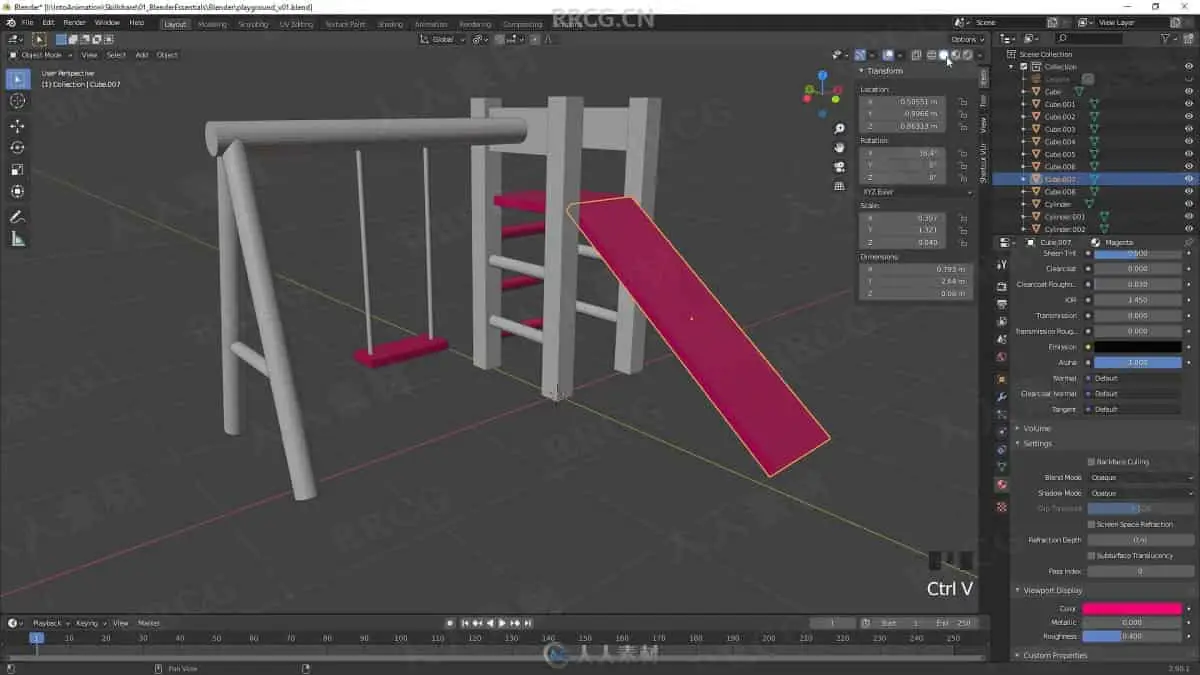Click the Alpha value slider

point(1139,362)
